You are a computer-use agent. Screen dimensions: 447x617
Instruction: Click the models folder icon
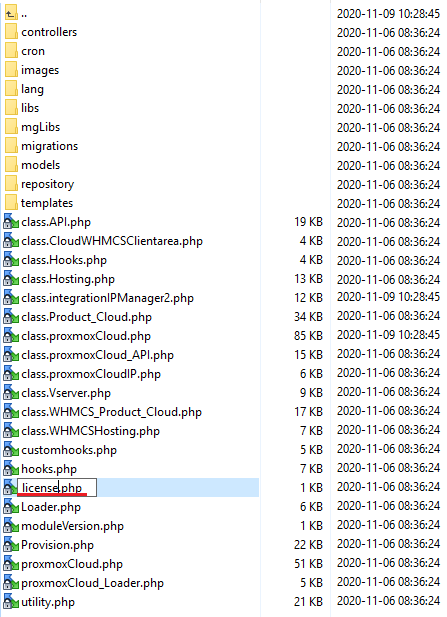pyautogui.click(x=11, y=165)
